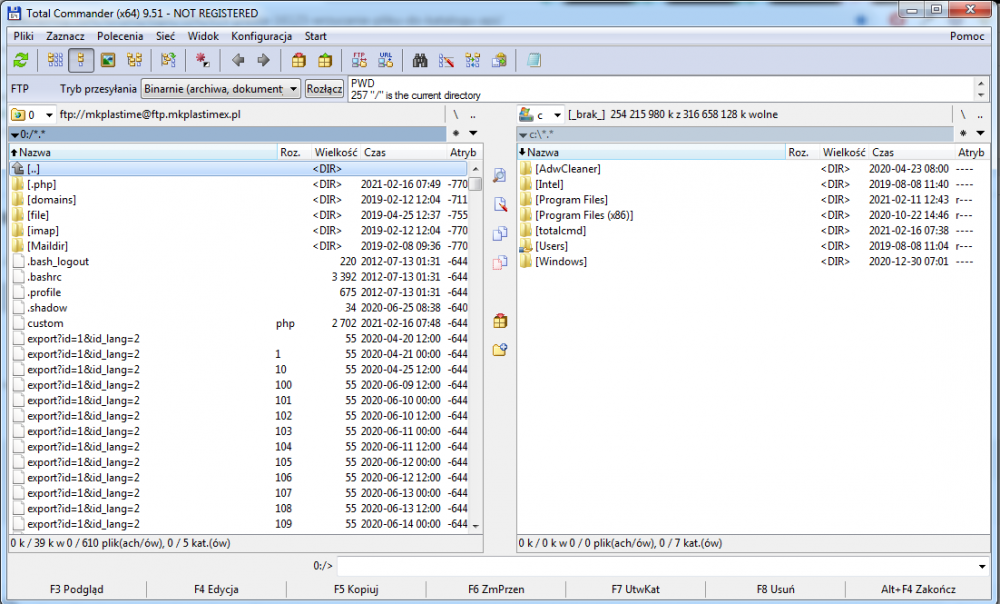The image size is (1000, 604).
Task: Click the F5 Kopiuj button
Action: [x=356, y=589]
